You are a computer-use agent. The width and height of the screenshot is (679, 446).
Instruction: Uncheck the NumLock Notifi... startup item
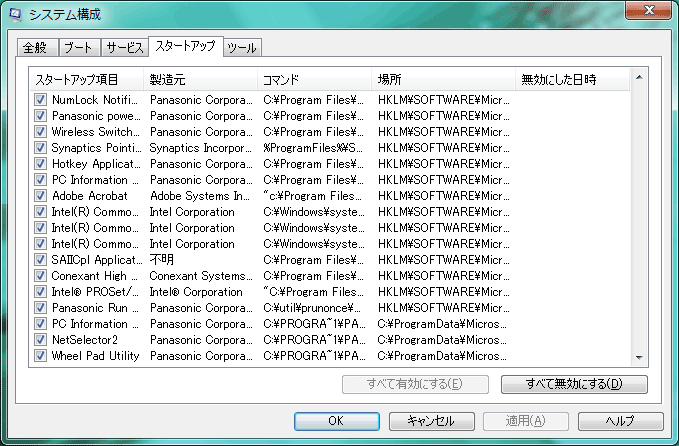coord(40,100)
